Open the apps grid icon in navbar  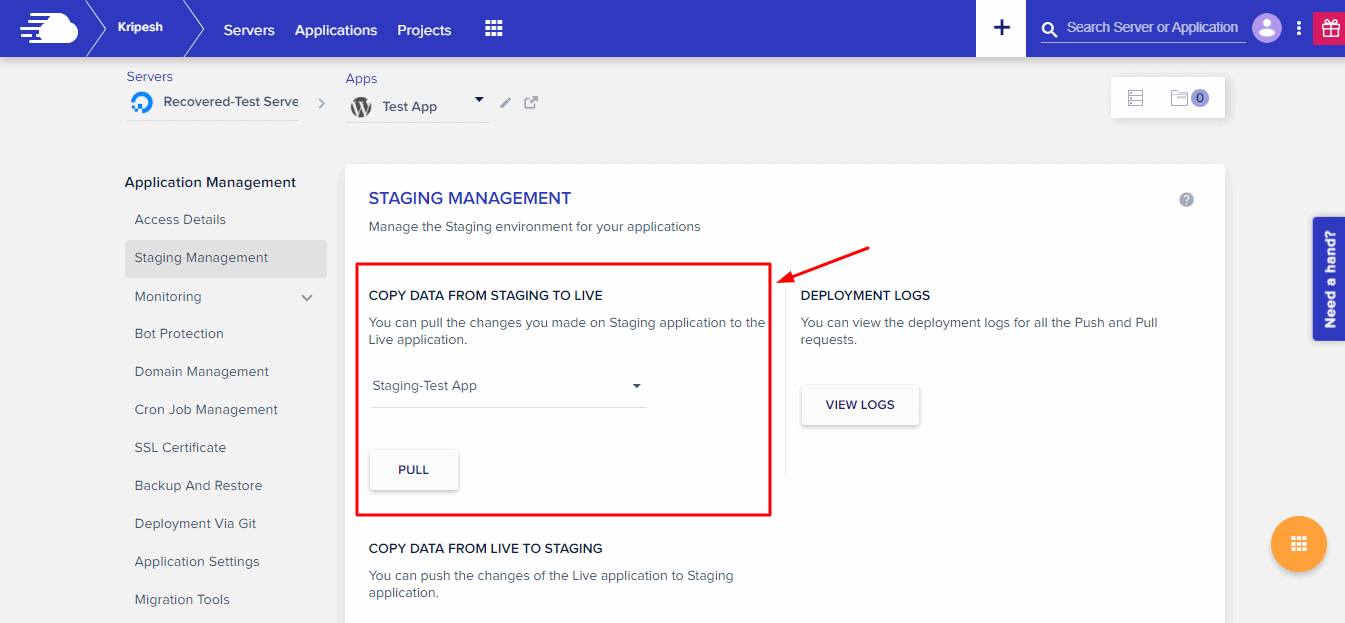tap(493, 28)
